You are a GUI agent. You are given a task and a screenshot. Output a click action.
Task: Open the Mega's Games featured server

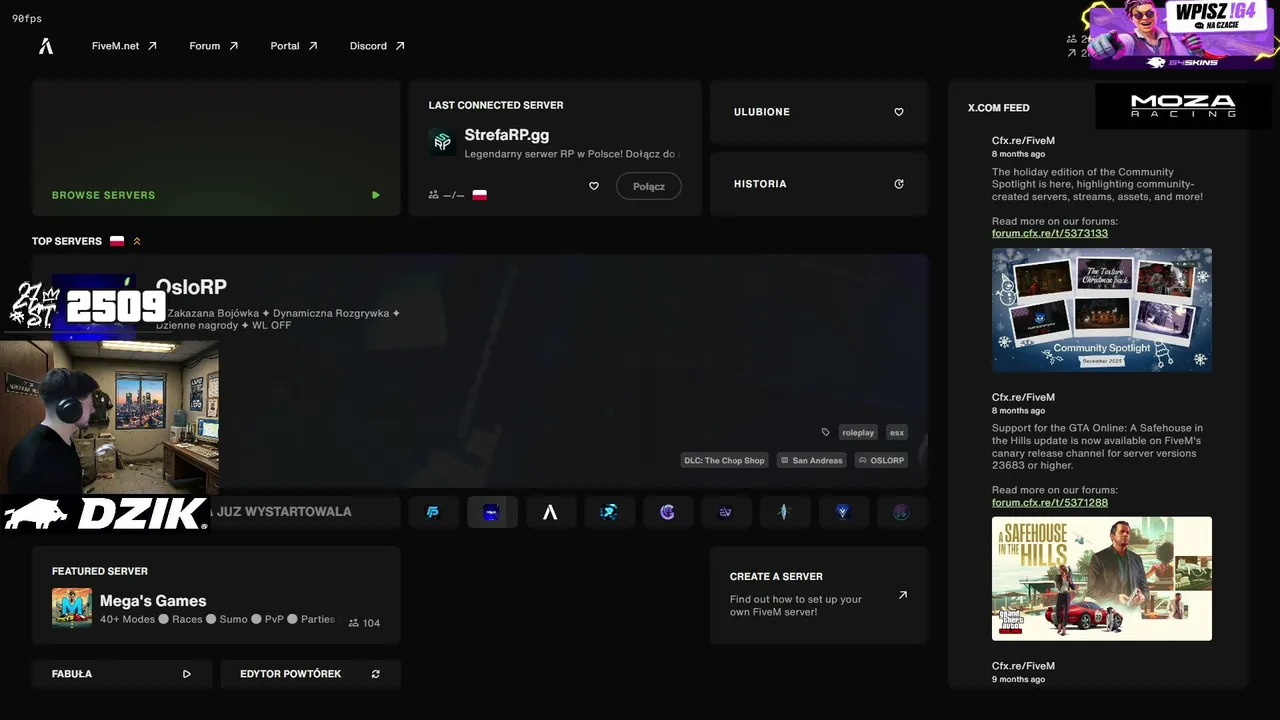216,595
